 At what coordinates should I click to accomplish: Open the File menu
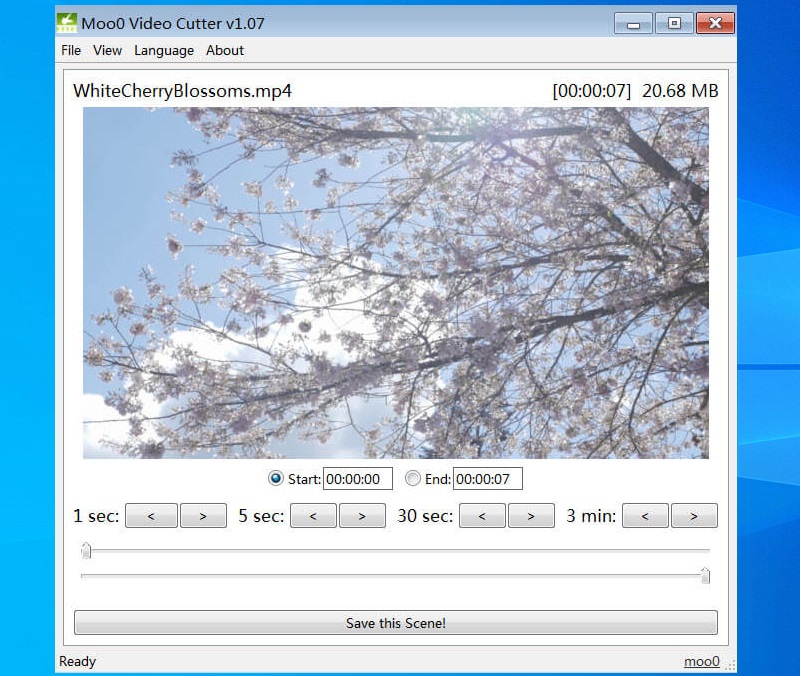tap(71, 50)
